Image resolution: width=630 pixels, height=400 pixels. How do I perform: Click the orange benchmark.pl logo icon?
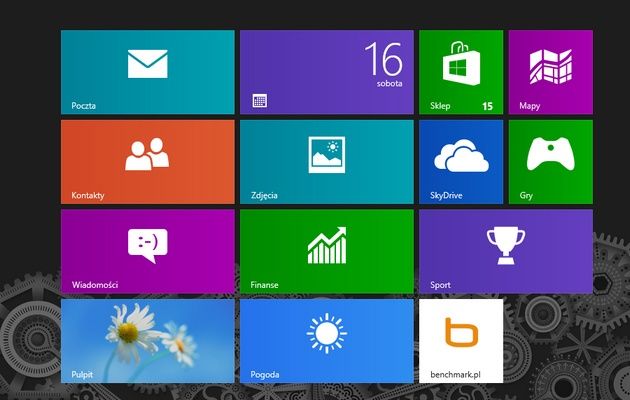pyautogui.click(x=462, y=332)
